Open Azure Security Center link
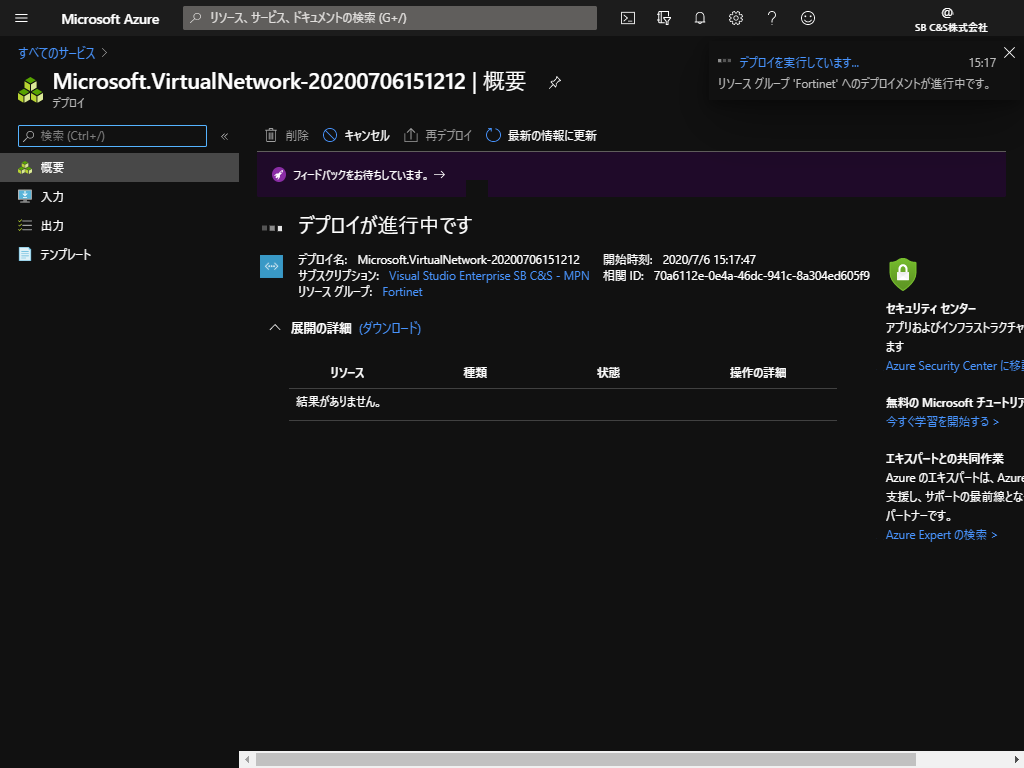Image resolution: width=1024 pixels, height=768 pixels. coord(954,366)
